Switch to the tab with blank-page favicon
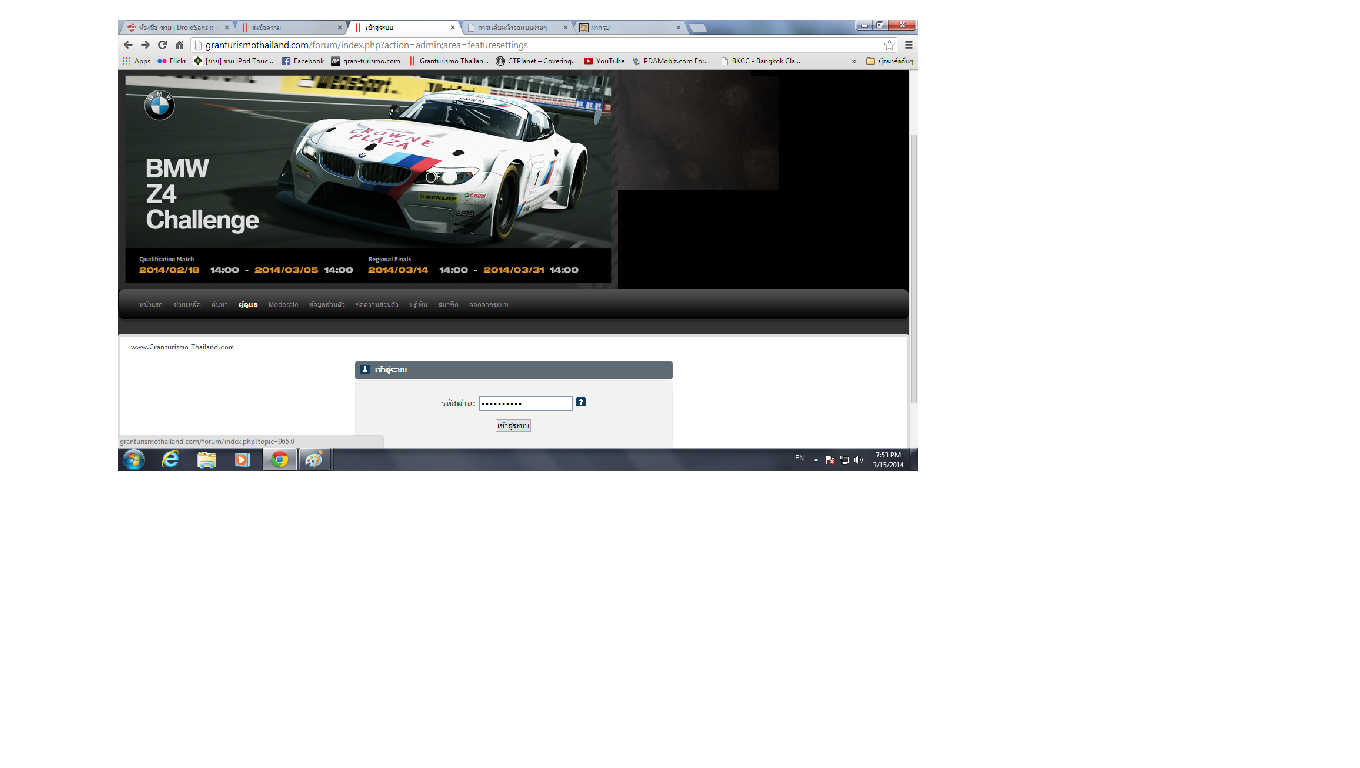 [519, 28]
